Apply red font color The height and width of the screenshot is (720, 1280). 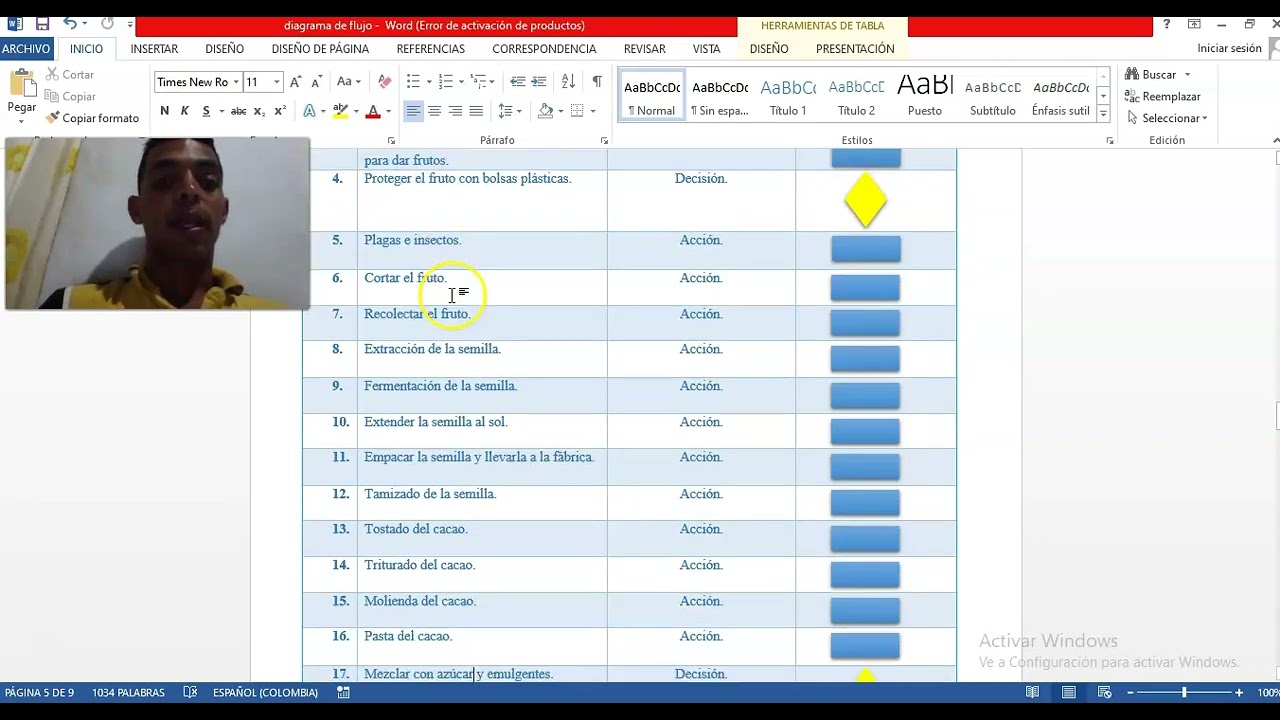373,111
